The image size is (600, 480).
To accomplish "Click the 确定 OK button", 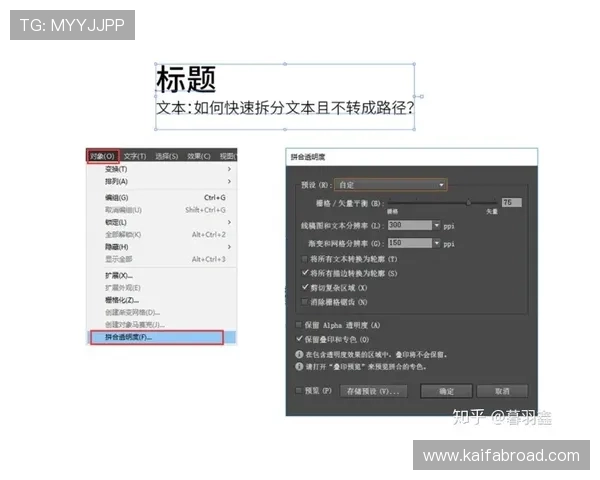I will click(446, 391).
